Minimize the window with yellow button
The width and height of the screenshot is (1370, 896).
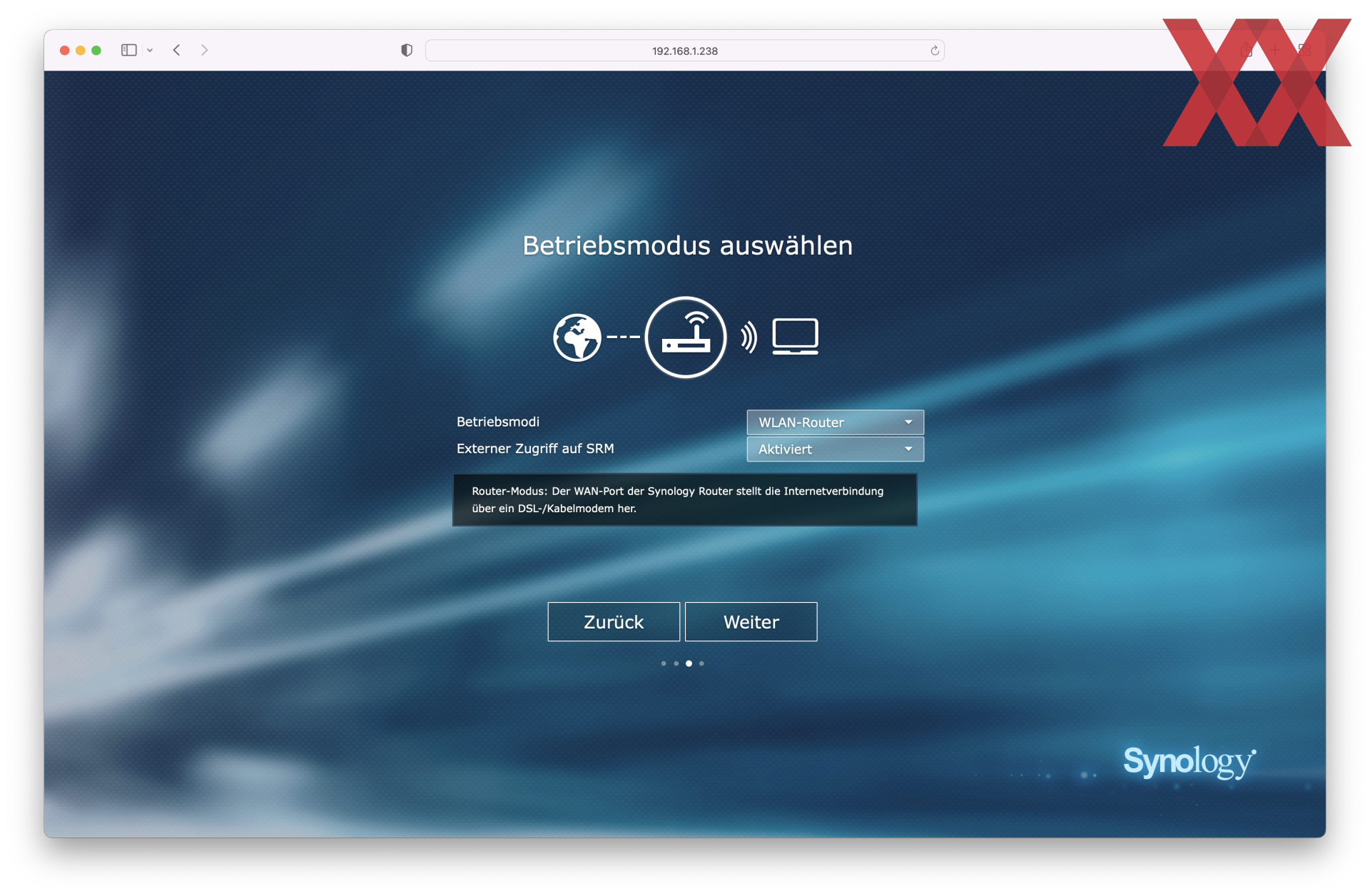tap(81, 50)
